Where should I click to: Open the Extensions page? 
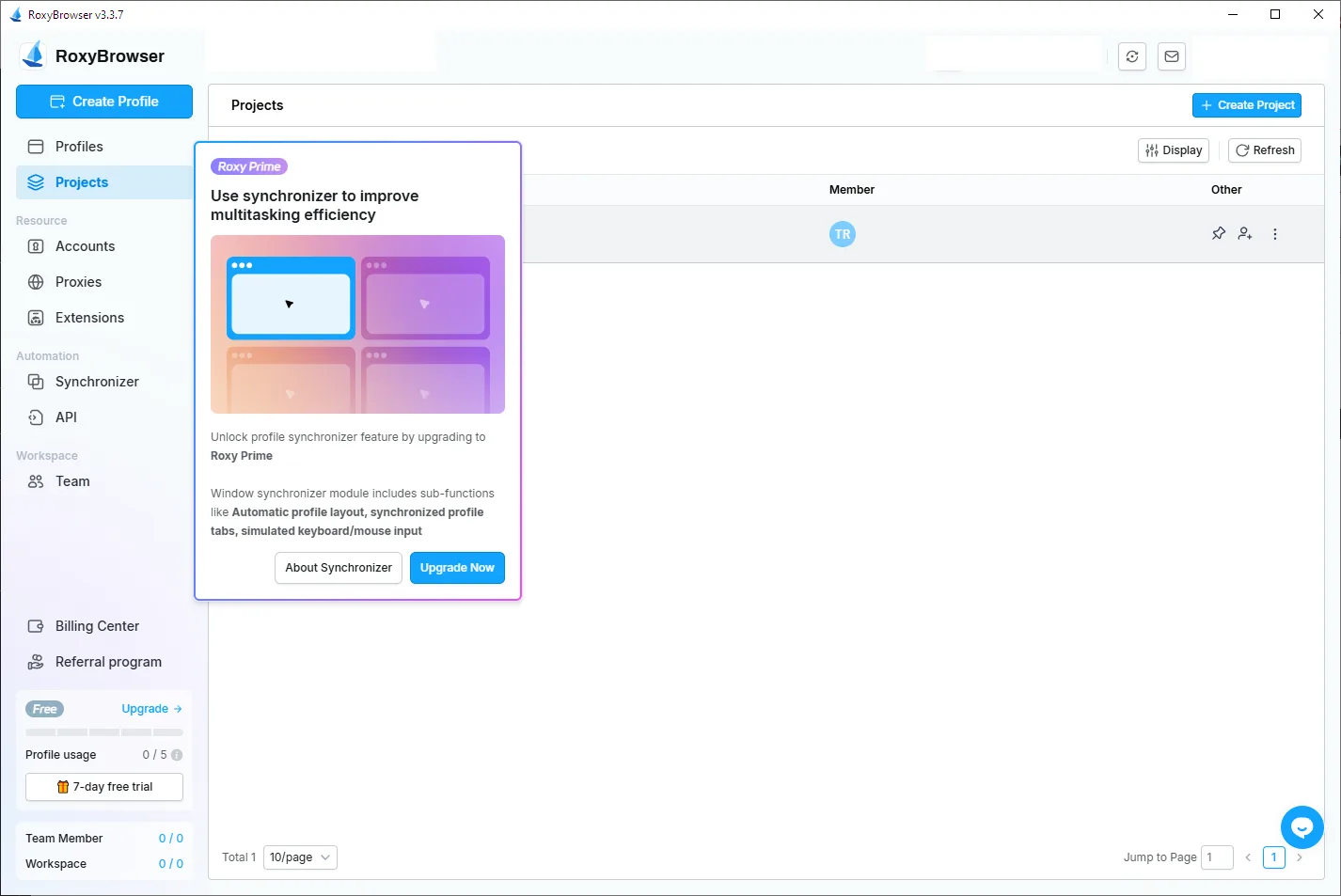[104, 318]
